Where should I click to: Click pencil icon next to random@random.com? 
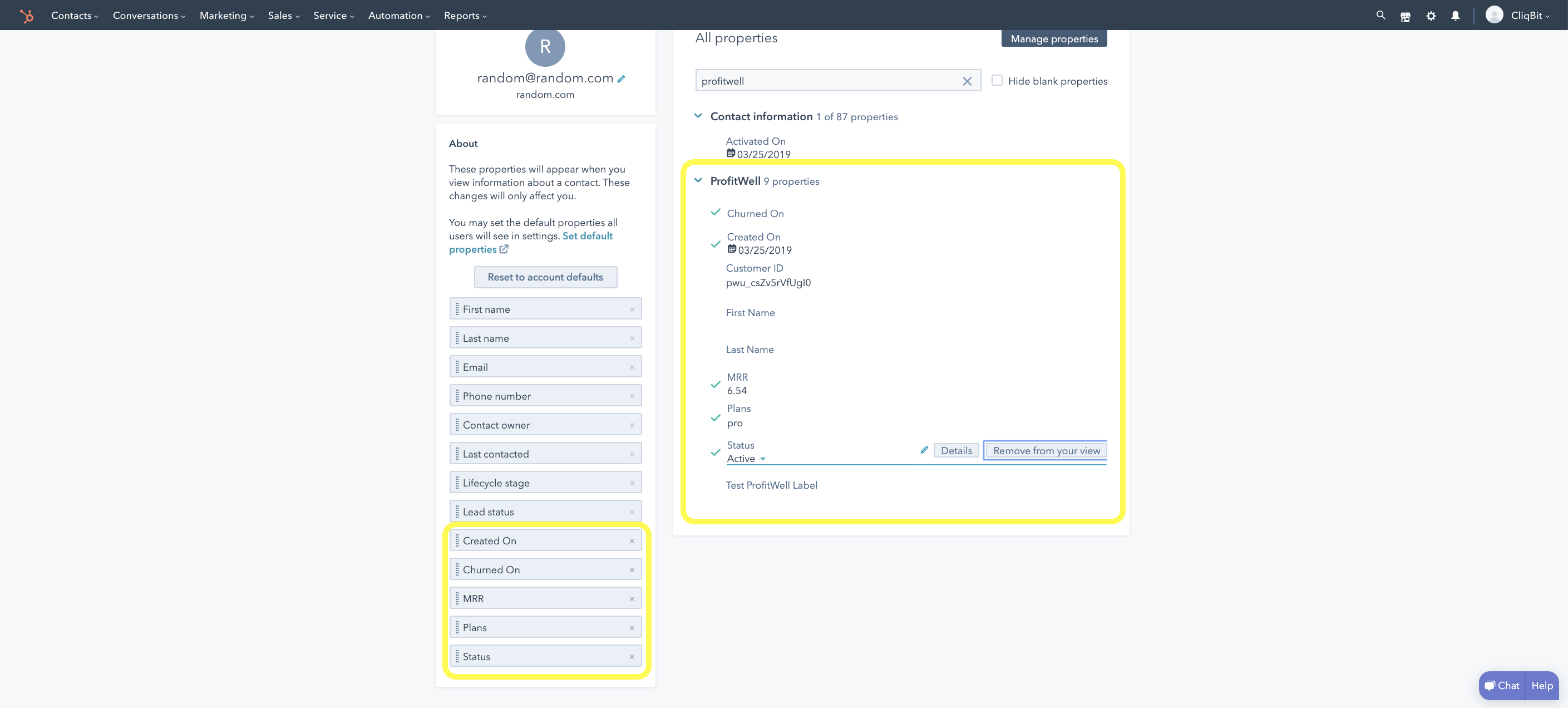(622, 78)
